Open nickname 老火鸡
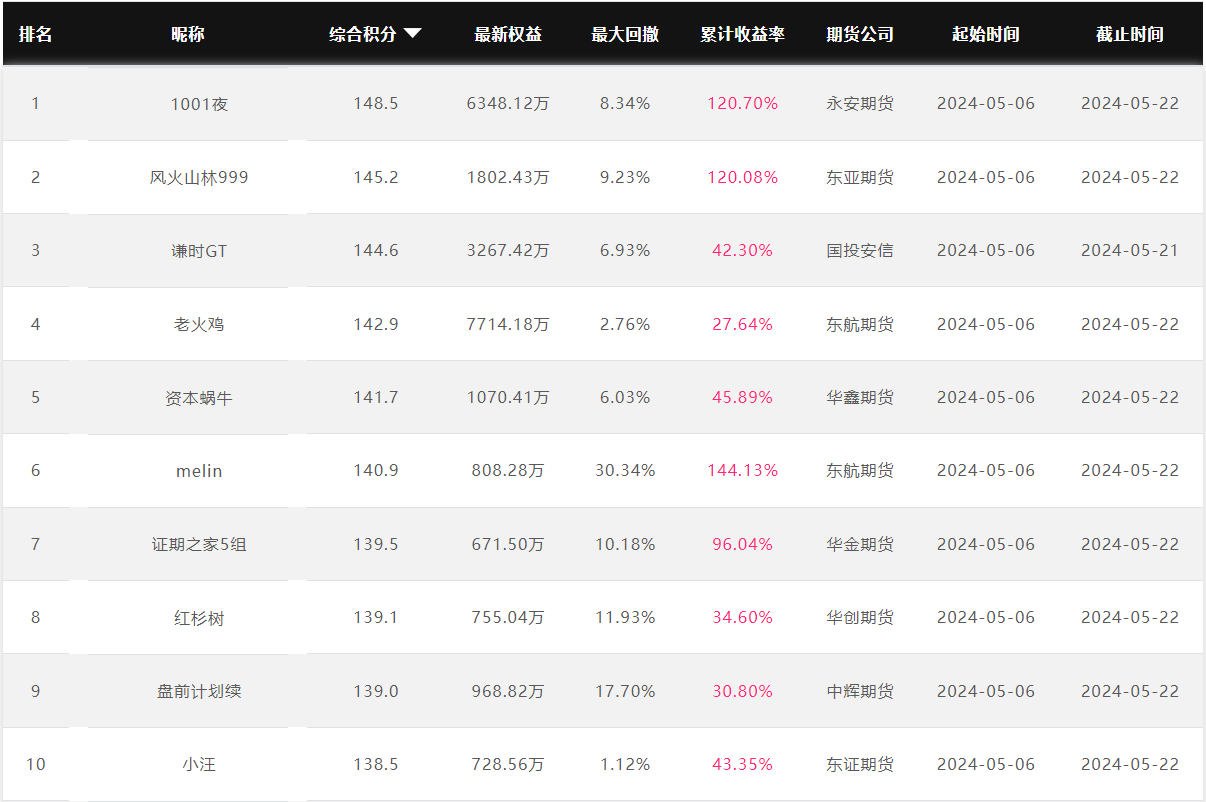 pyautogui.click(x=199, y=324)
